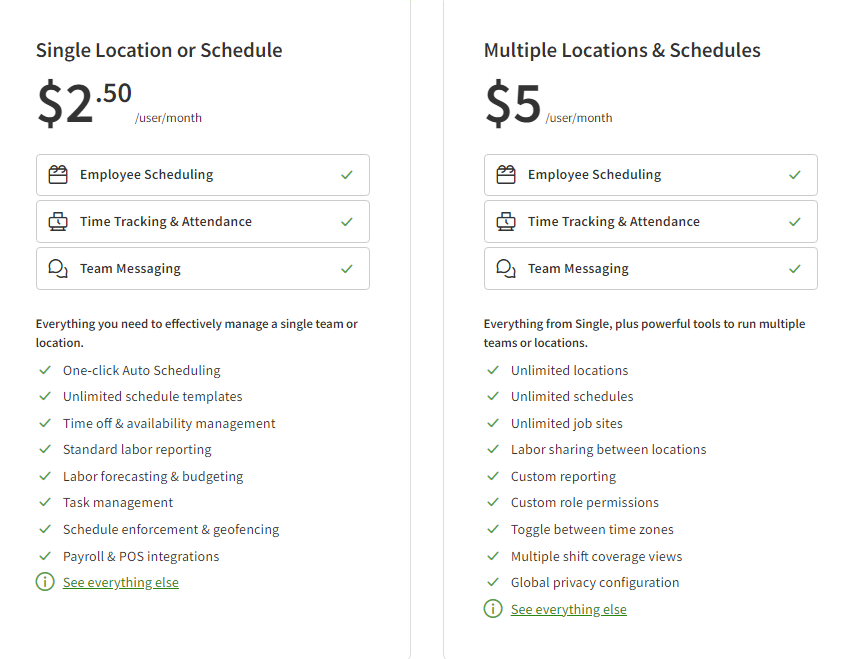The image size is (855, 659).
Task: Click Unlimited locations feature item
Action: (x=569, y=371)
